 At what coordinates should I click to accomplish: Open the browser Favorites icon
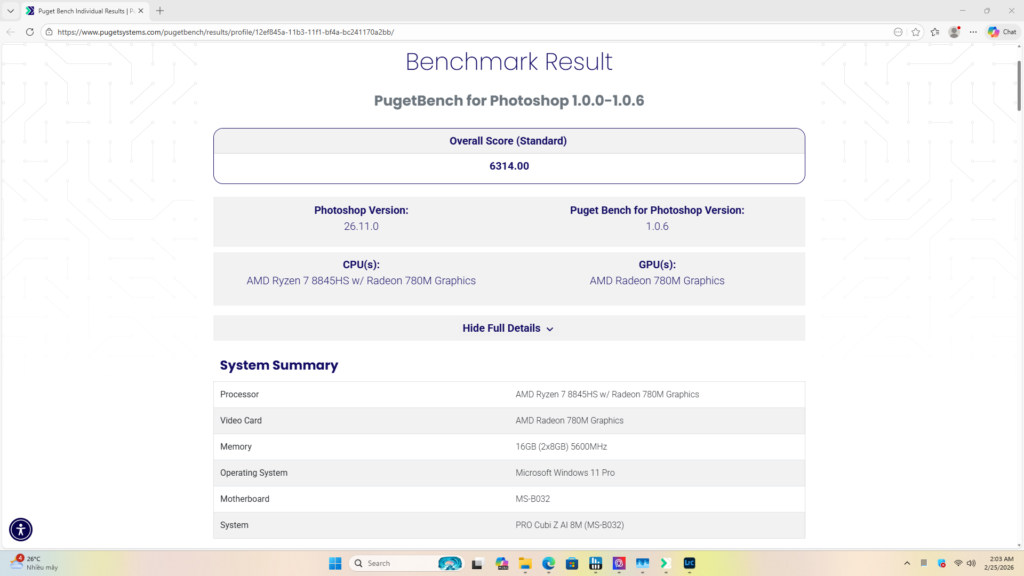click(x=935, y=32)
